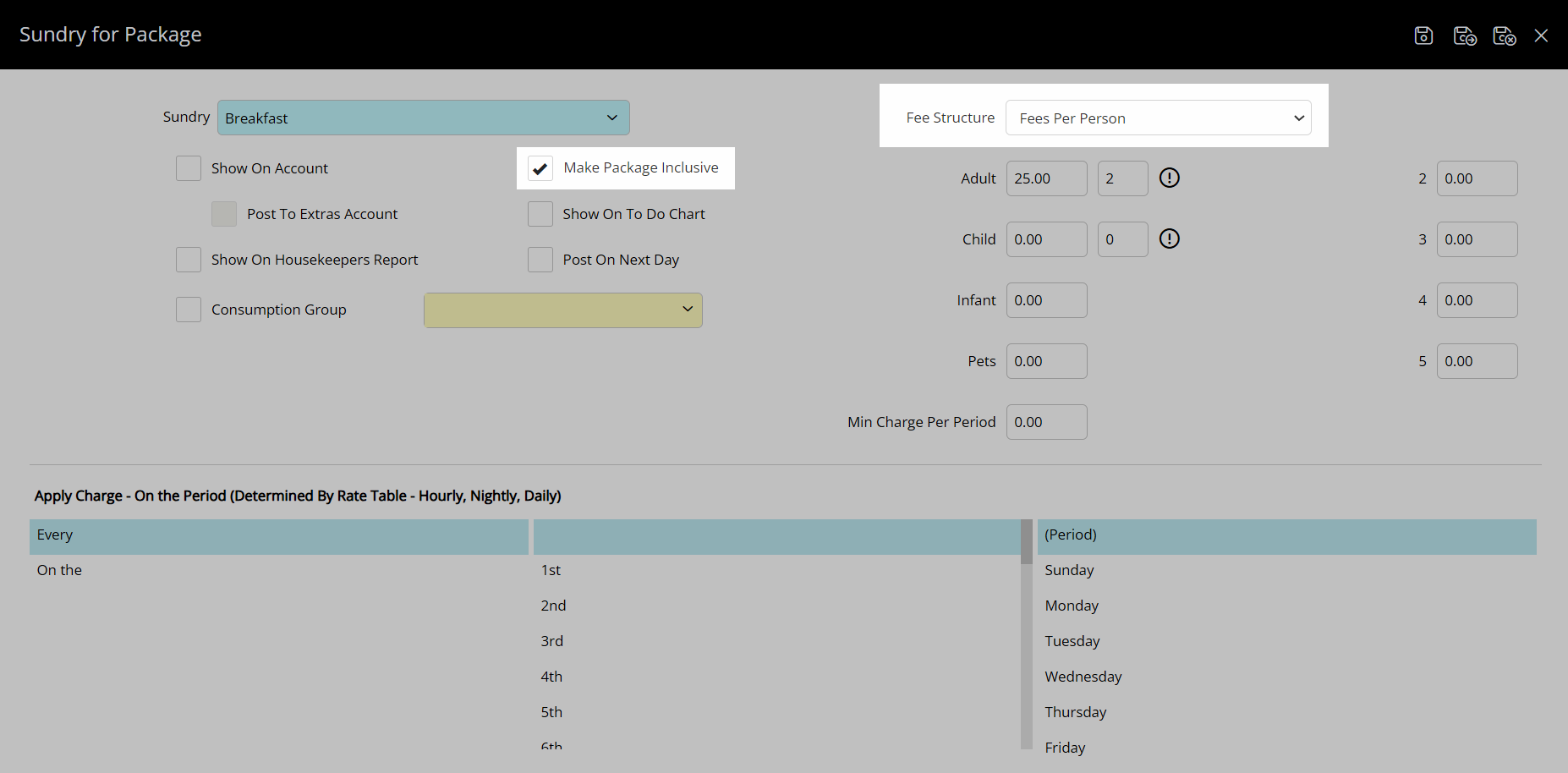1568x773 pixels.
Task: Open the Consumption Group dropdown list
Action: coord(562,310)
